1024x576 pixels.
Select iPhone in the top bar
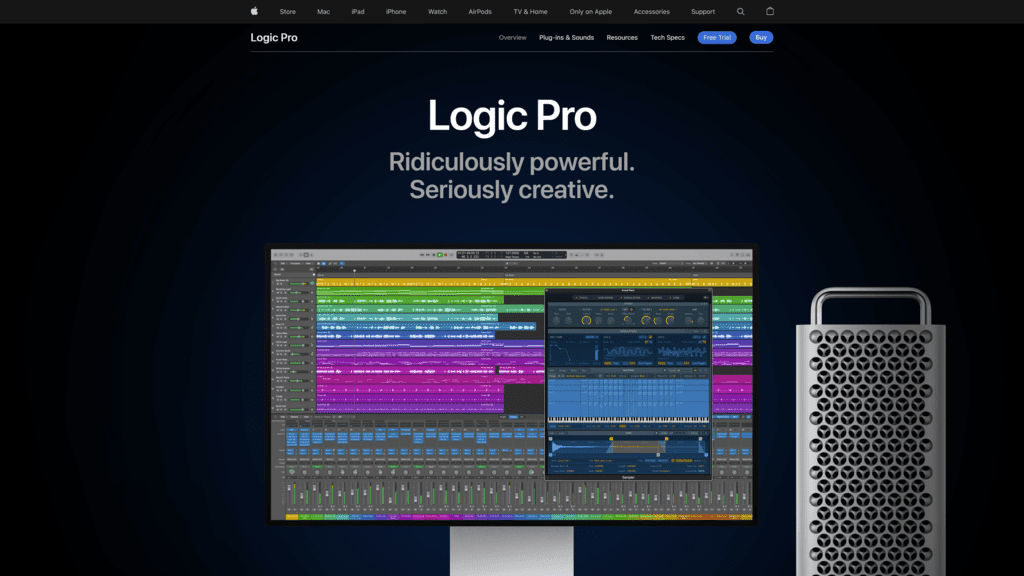(396, 12)
